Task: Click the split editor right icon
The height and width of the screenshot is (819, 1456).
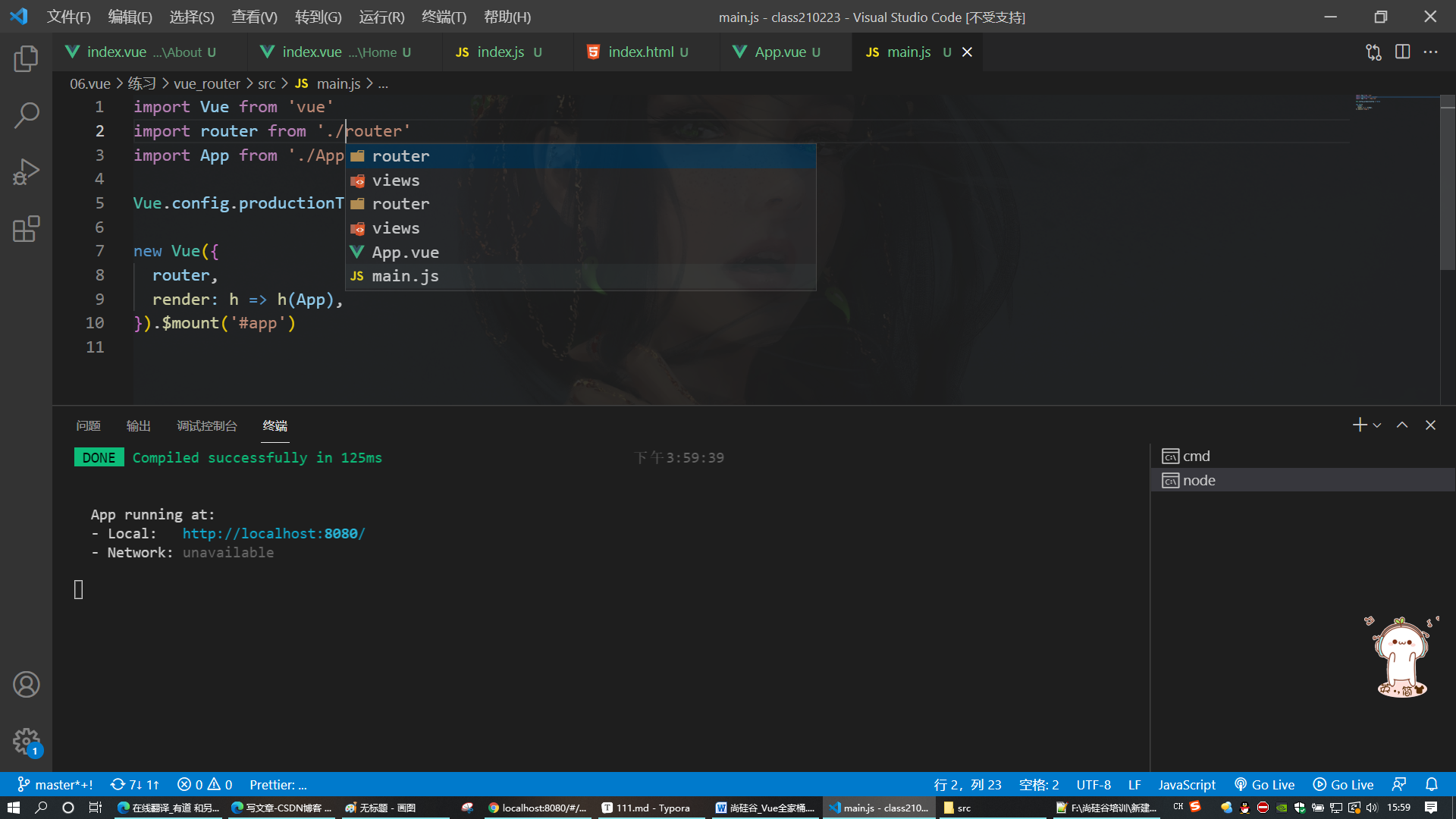Action: coord(1402,52)
